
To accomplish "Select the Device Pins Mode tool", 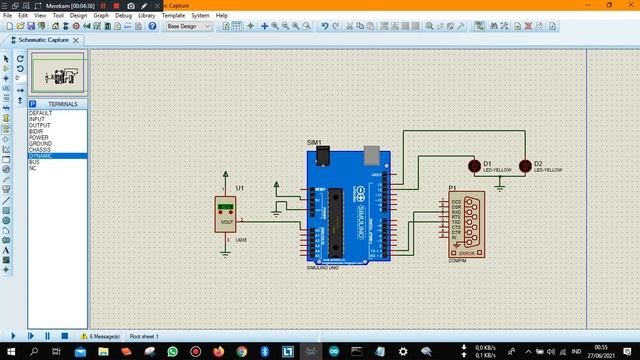I will point(6,140).
